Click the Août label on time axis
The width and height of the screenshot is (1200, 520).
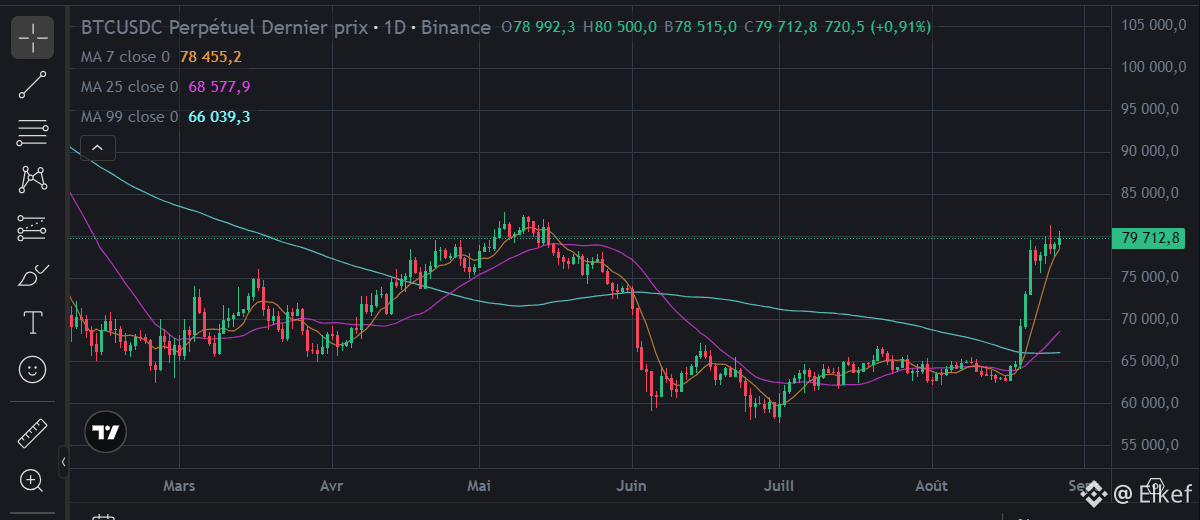point(932,486)
